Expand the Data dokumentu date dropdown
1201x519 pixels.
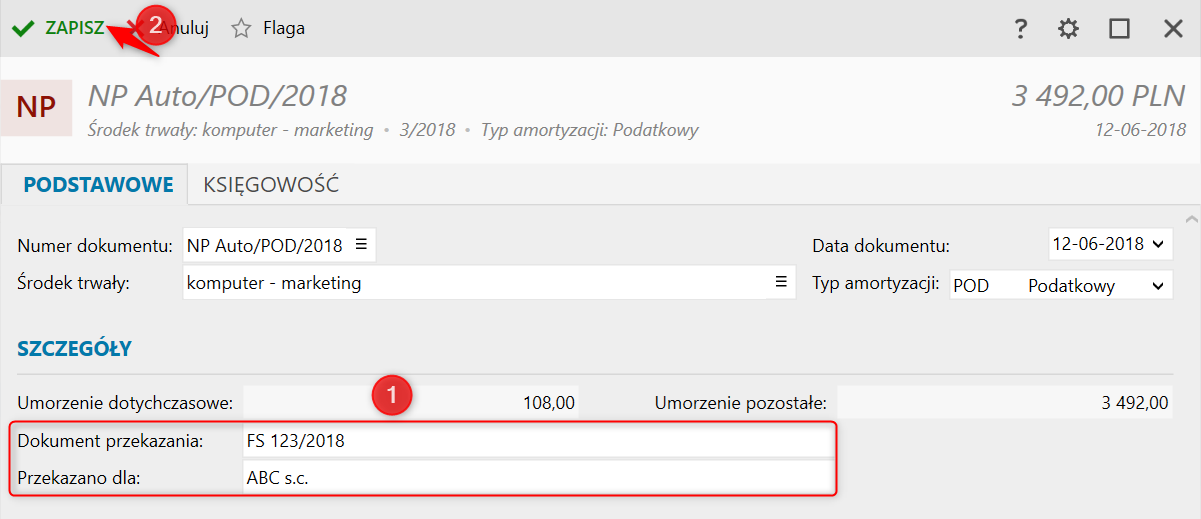1159,244
